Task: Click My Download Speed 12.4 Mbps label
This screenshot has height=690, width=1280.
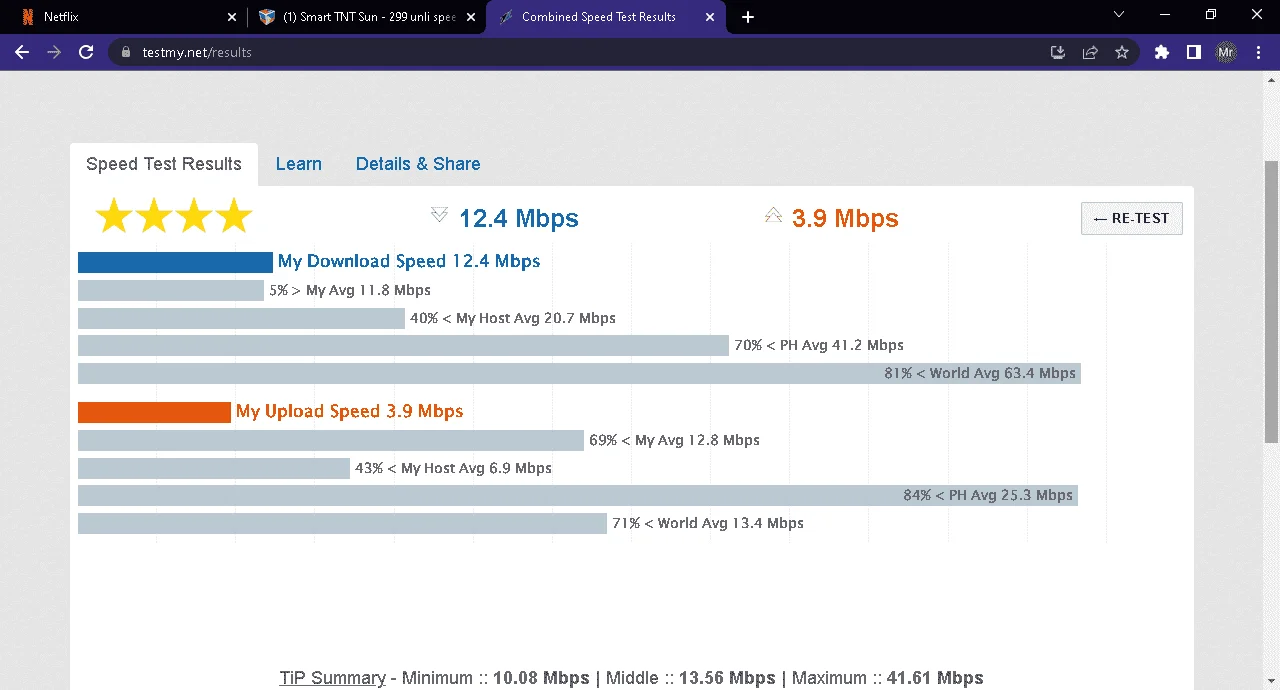Action: click(x=409, y=261)
